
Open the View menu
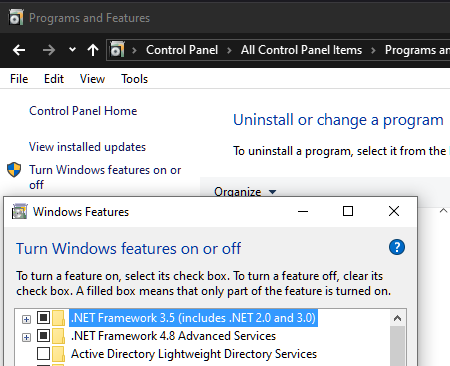(92, 79)
